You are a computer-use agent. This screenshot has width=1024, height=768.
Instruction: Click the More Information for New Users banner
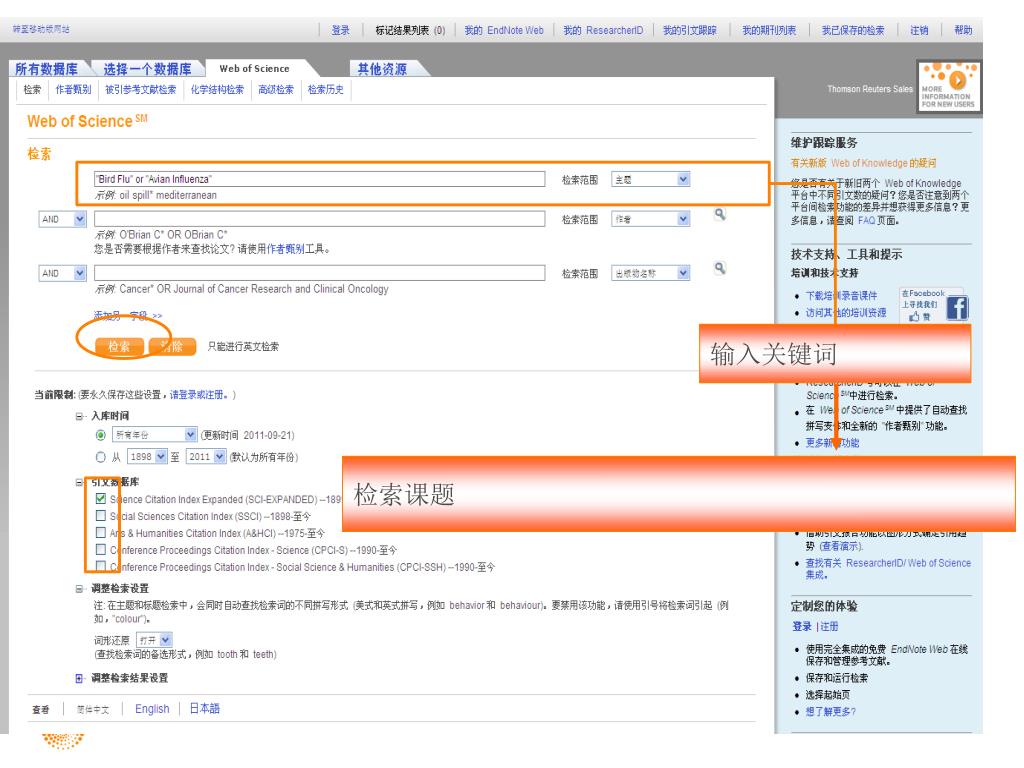(948, 86)
